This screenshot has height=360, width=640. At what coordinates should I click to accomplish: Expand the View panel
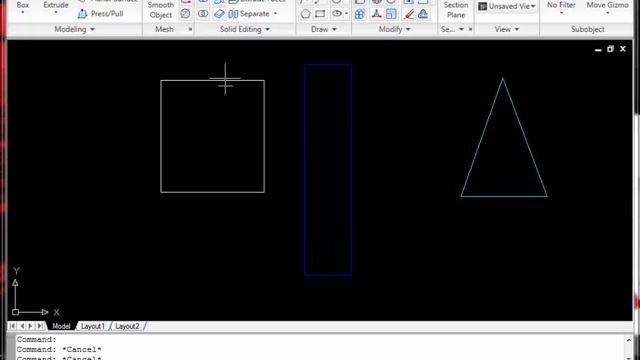click(507, 29)
